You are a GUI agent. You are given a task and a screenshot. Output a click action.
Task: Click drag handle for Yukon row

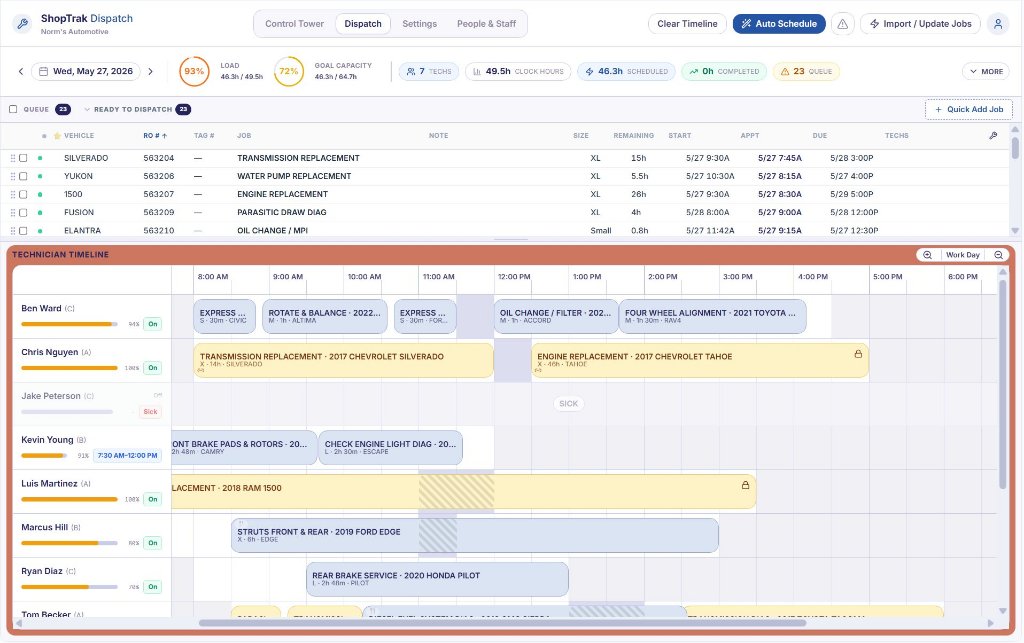pos(12,176)
